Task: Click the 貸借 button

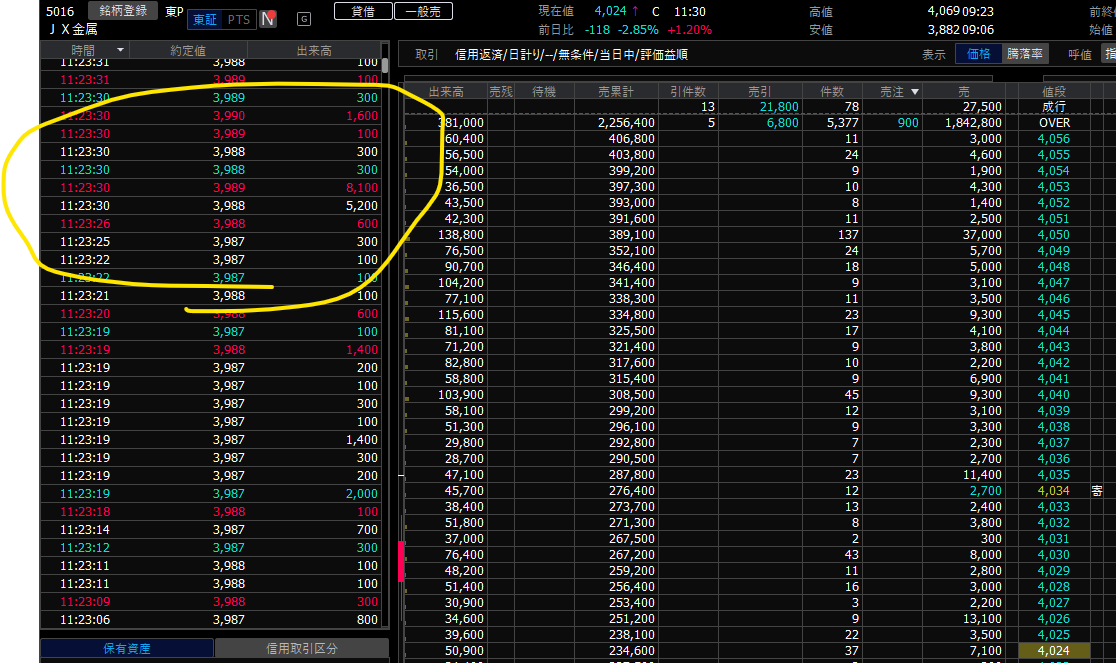Action: coord(357,11)
